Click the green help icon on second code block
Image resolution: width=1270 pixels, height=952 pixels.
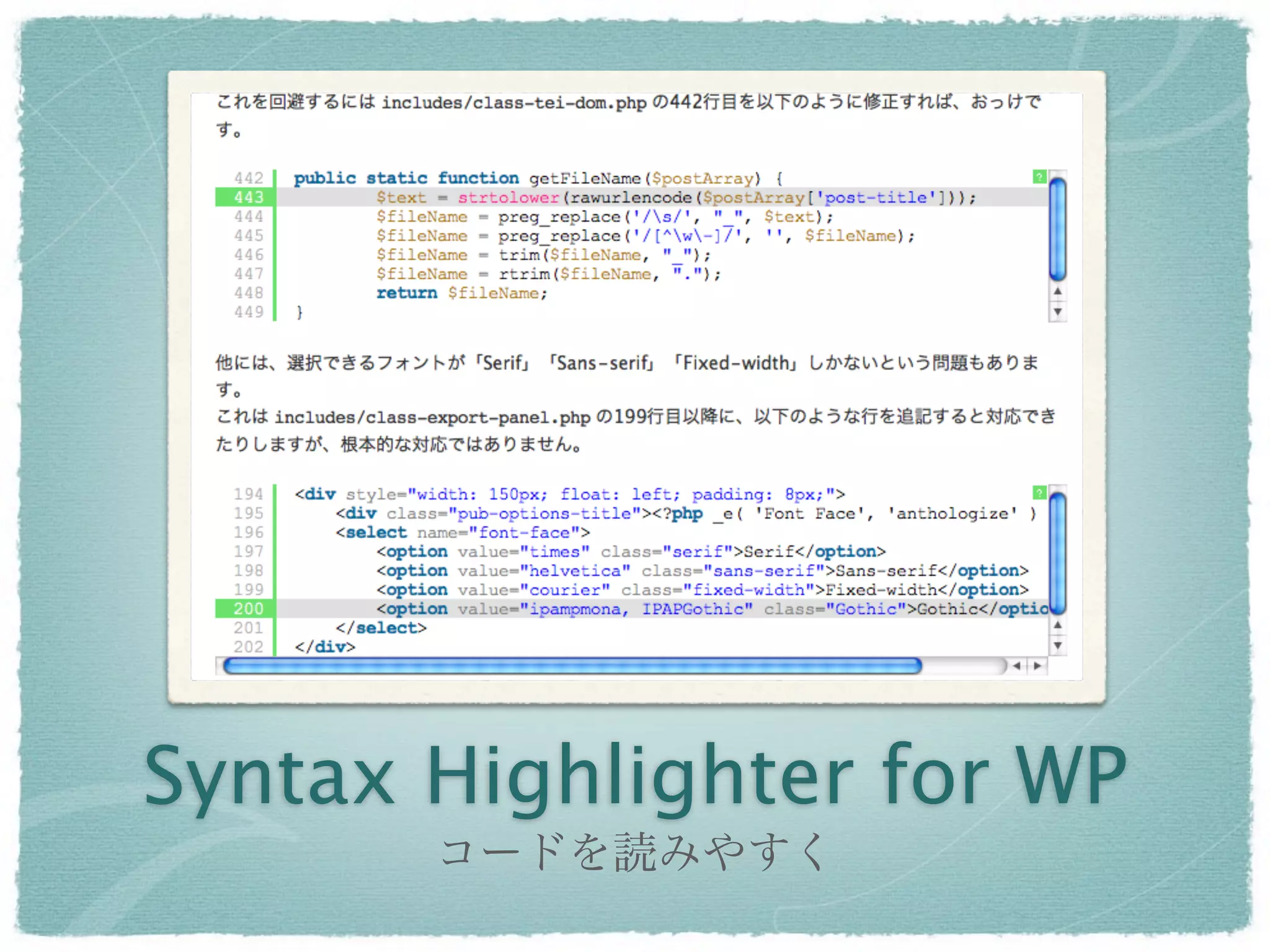(1039, 493)
